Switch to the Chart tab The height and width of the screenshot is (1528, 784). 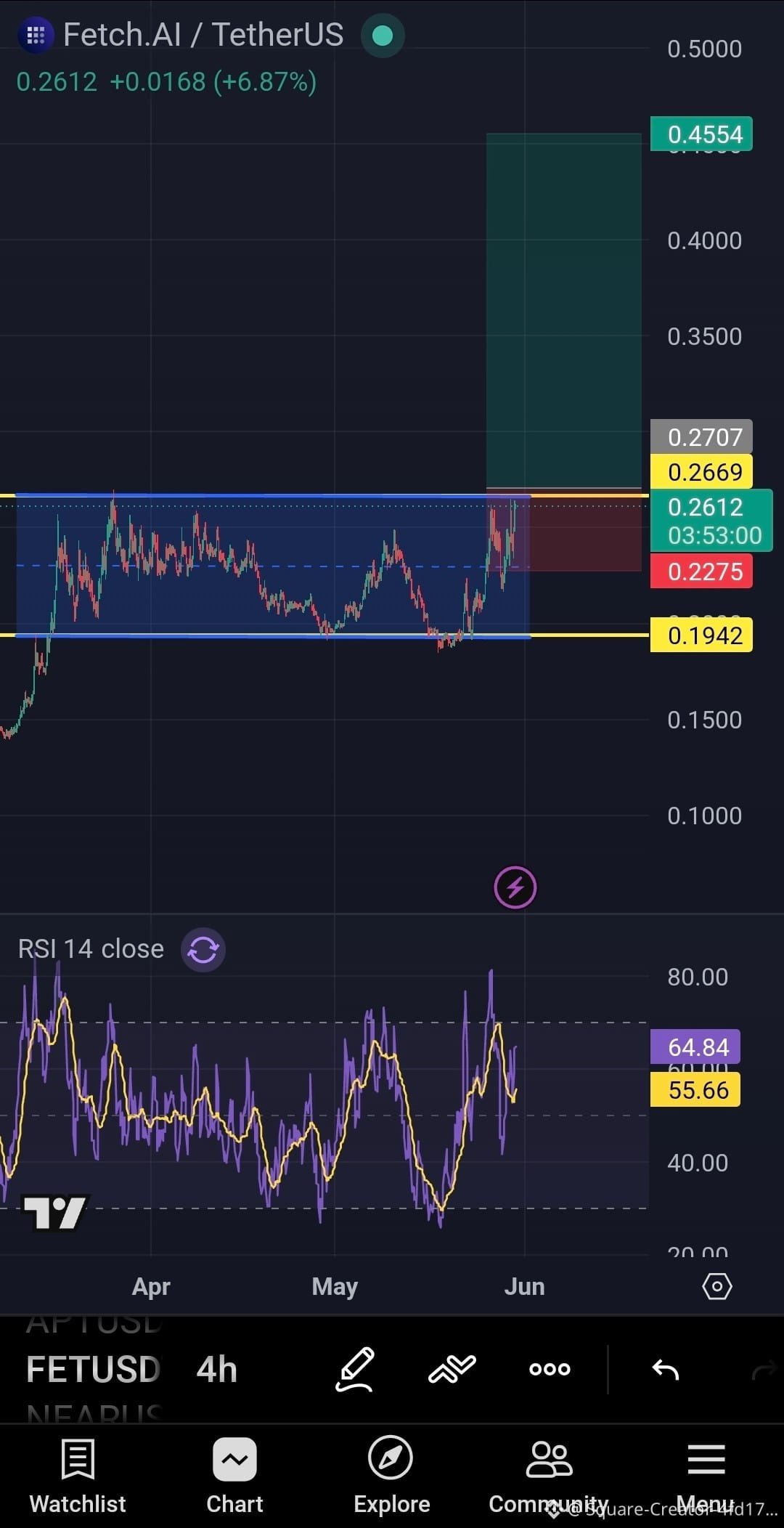[x=234, y=1476]
